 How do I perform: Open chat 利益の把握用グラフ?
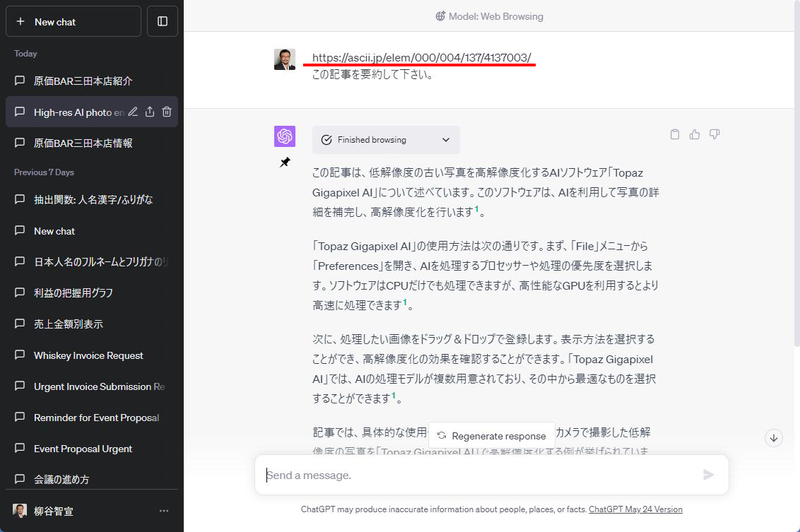pyautogui.click(x=92, y=293)
